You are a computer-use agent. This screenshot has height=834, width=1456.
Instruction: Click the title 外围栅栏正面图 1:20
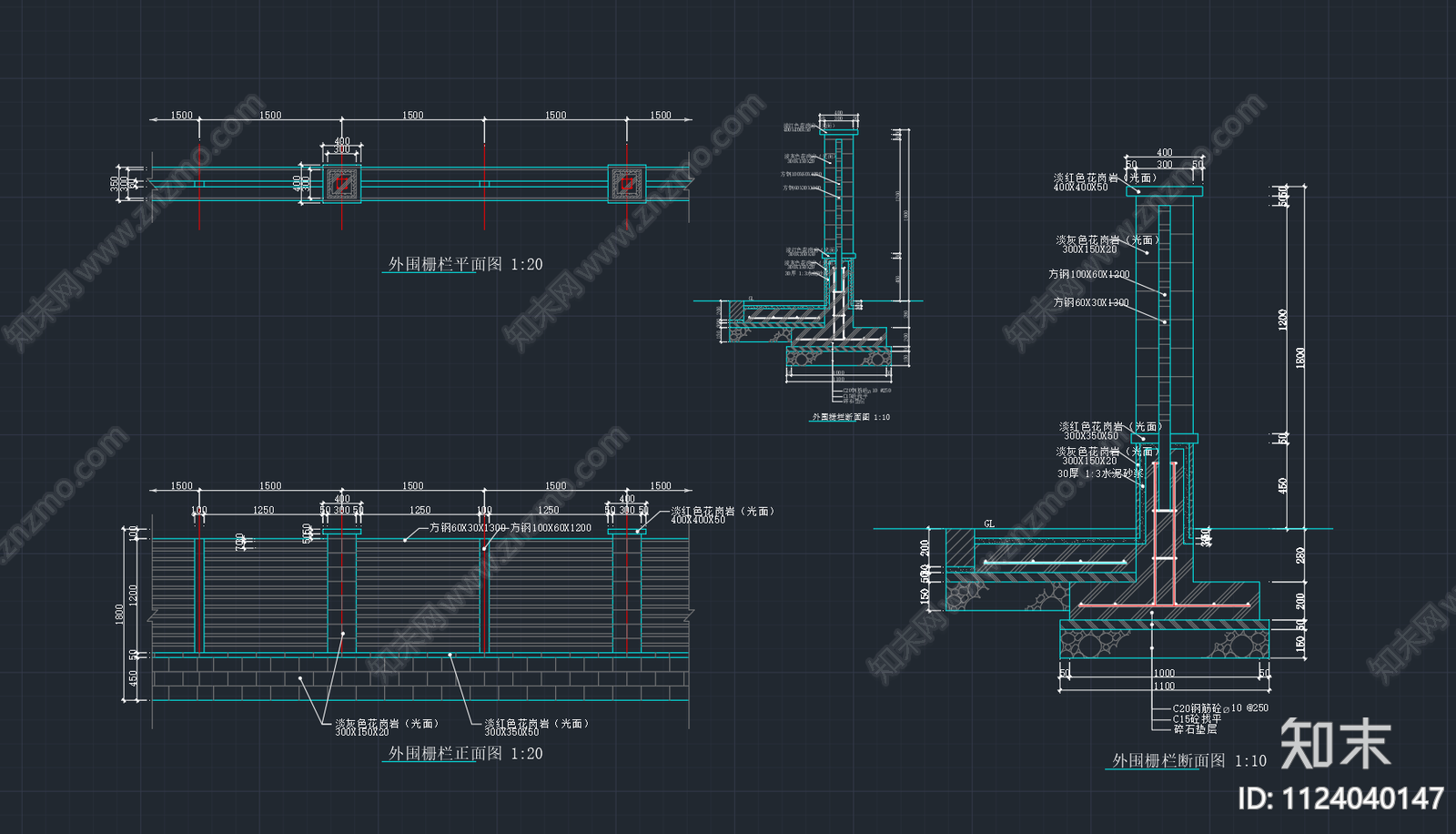click(x=465, y=754)
